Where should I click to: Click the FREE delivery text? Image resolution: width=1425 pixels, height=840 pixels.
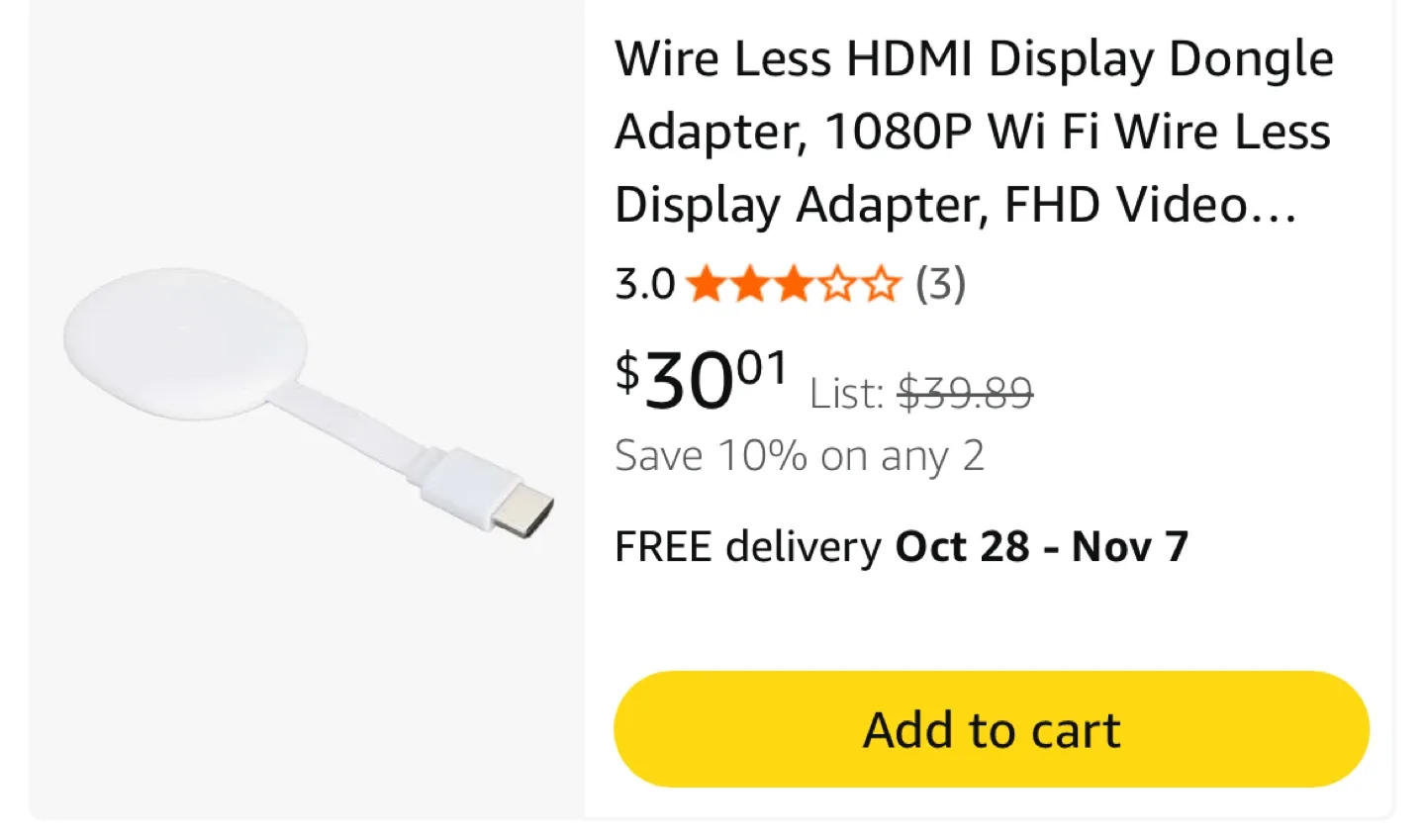click(x=747, y=545)
